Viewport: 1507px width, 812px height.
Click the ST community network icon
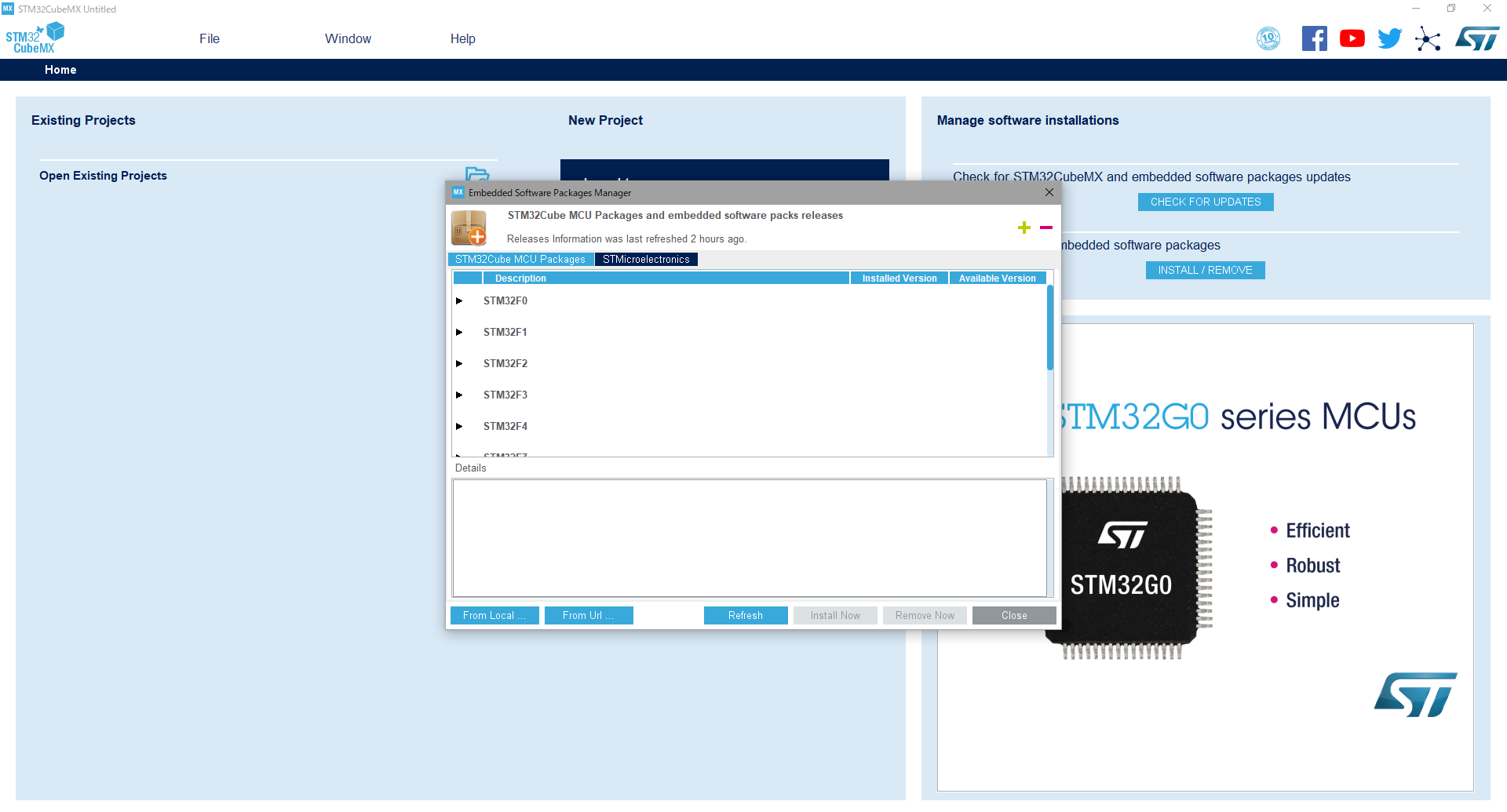(1428, 39)
